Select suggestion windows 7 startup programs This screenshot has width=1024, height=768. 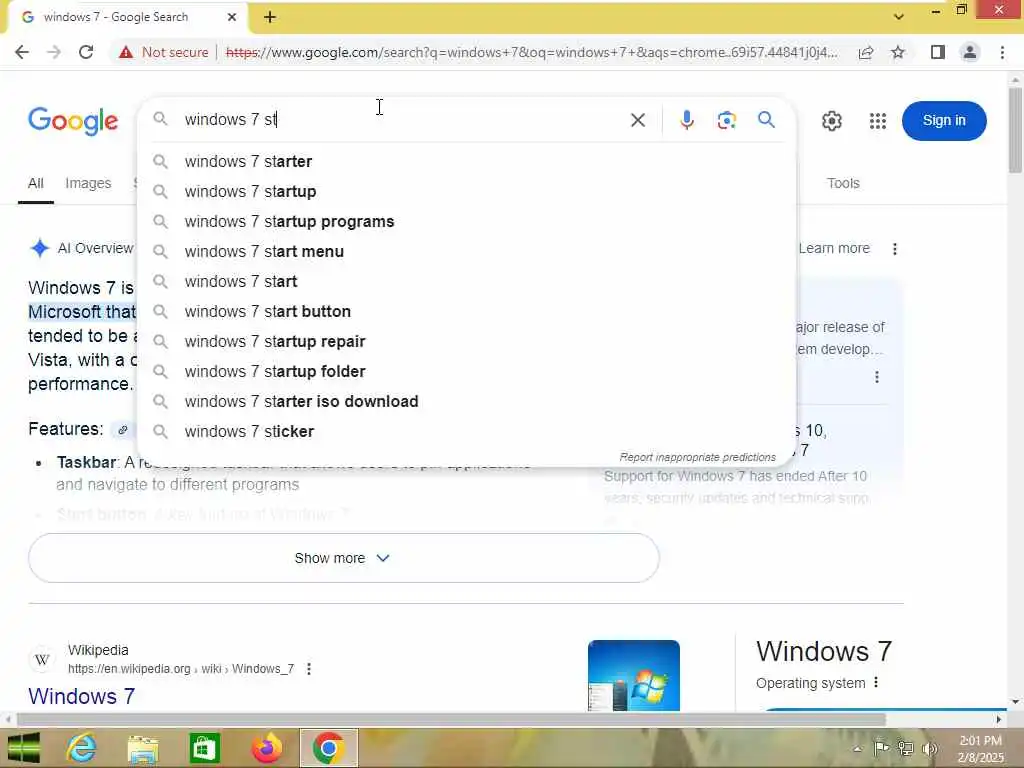point(467,221)
